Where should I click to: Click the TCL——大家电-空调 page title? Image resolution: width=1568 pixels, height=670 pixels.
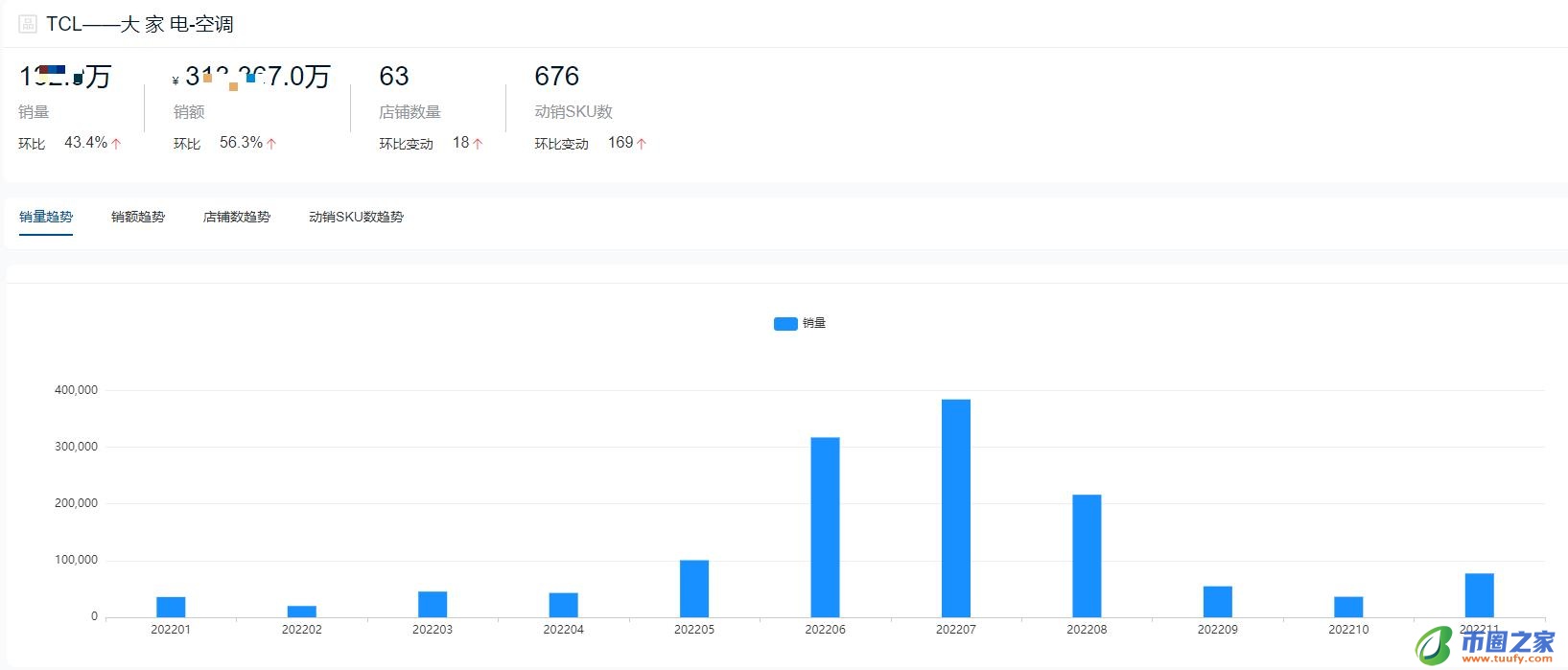(x=140, y=25)
